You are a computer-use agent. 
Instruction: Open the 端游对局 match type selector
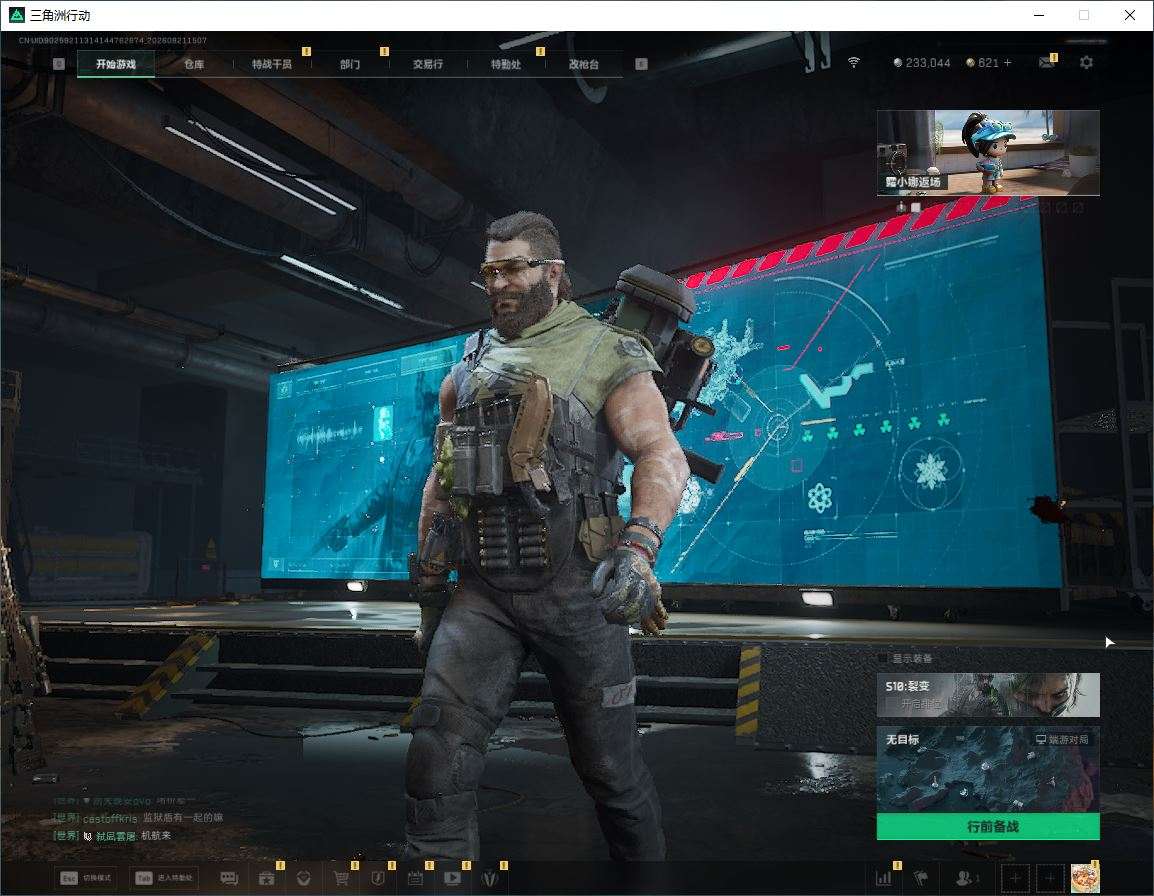[1062, 739]
